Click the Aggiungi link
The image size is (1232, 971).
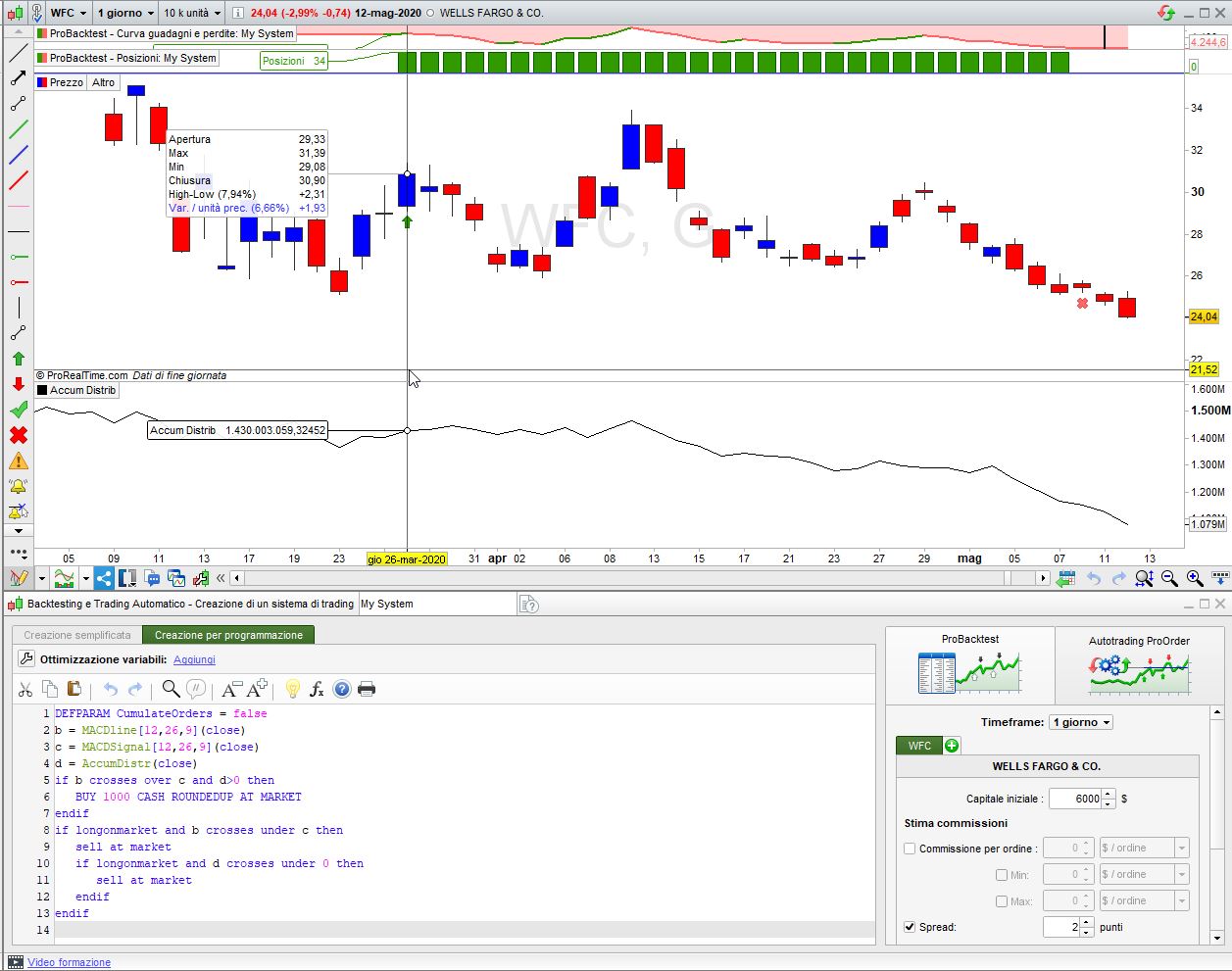pos(194,659)
